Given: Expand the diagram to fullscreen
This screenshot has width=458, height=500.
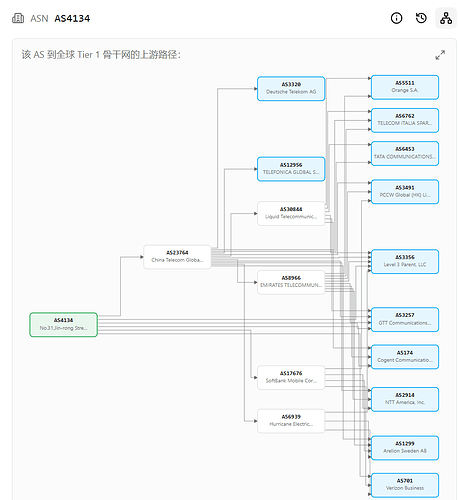Looking at the screenshot, I should coord(440,55).
